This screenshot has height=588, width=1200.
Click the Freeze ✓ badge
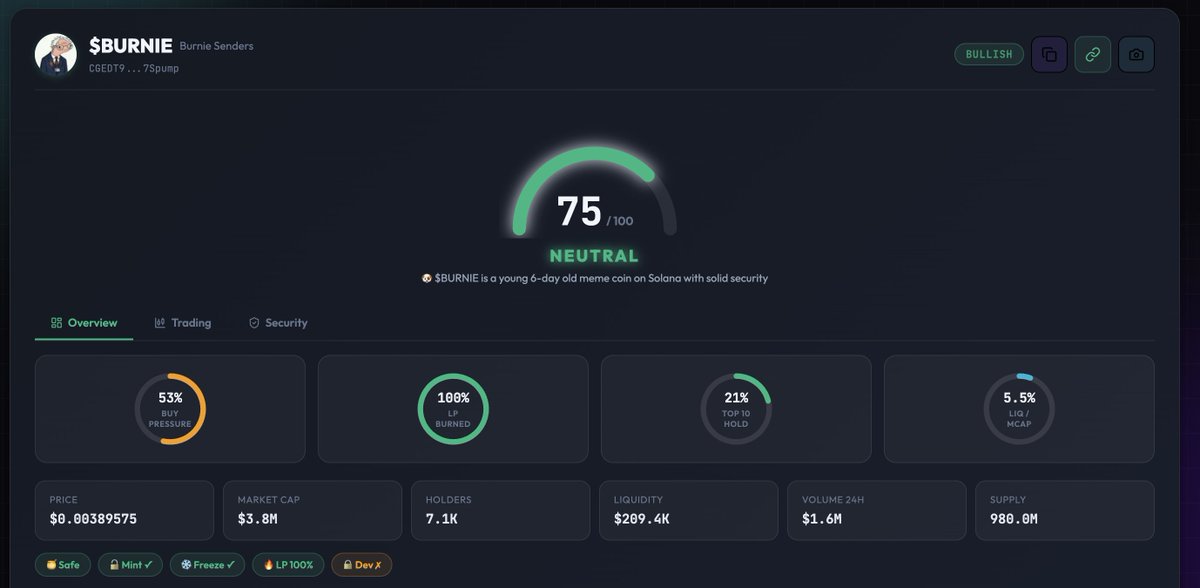(208, 565)
